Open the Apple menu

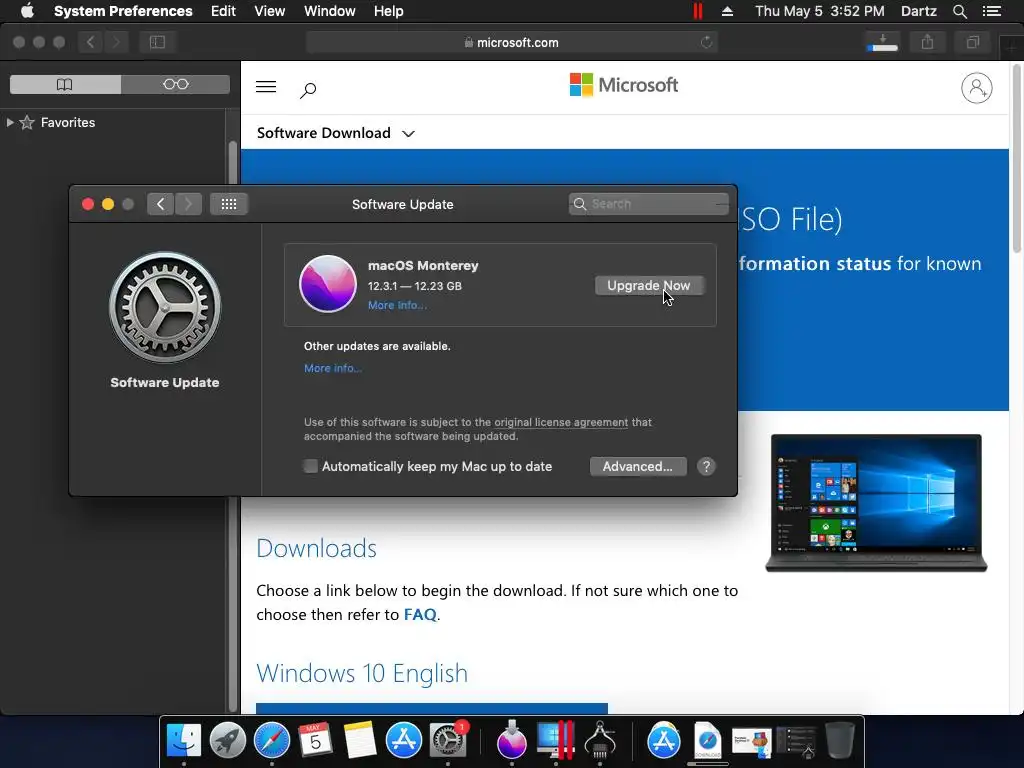click(x=27, y=11)
